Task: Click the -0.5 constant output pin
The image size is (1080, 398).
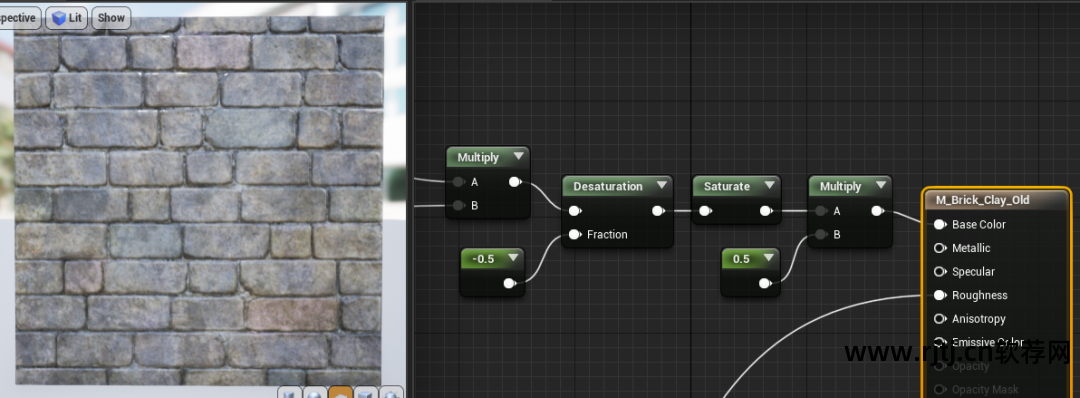Action: 510,283
